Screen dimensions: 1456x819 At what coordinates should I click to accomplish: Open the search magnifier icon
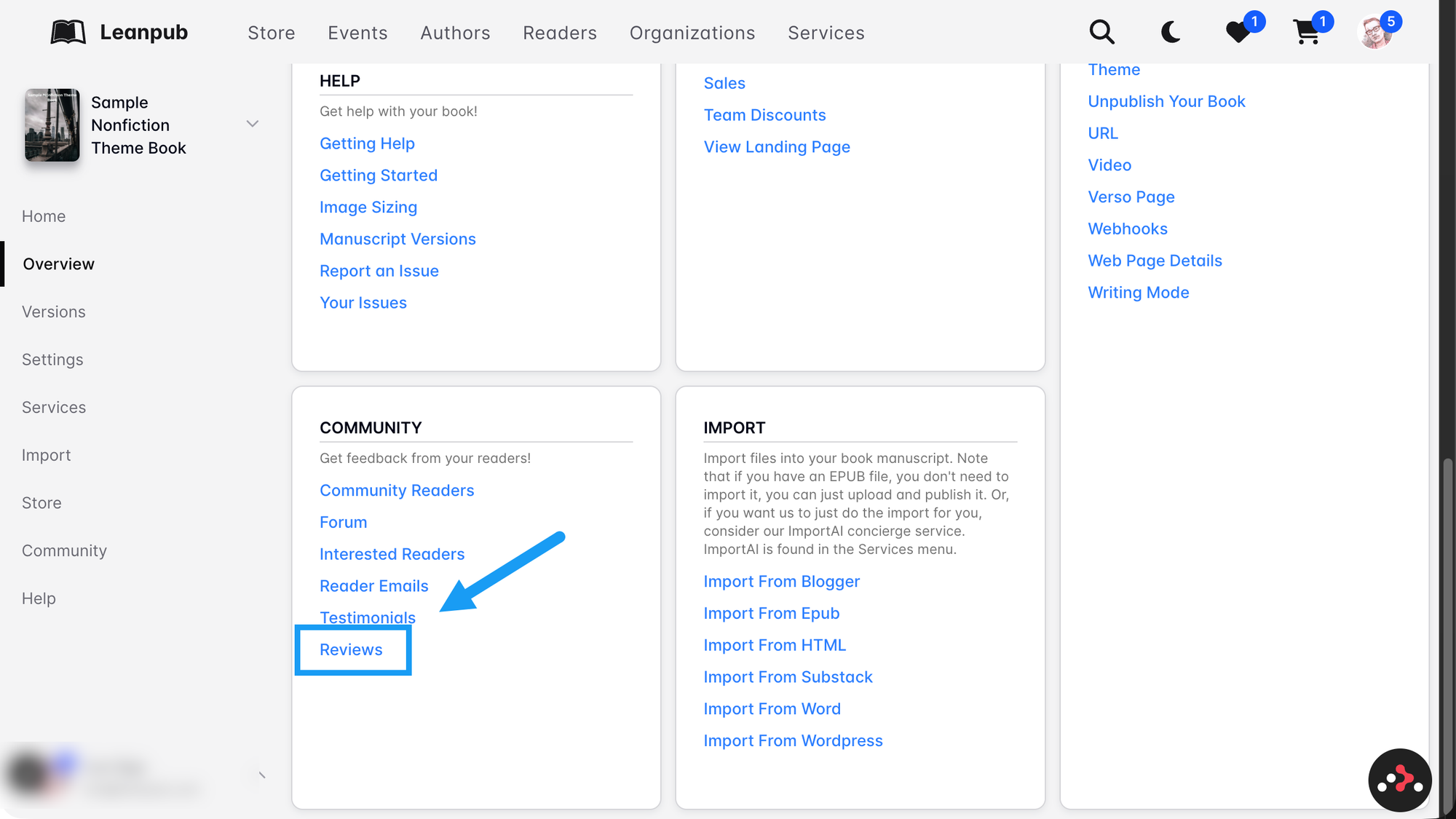[x=1101, y=32]
